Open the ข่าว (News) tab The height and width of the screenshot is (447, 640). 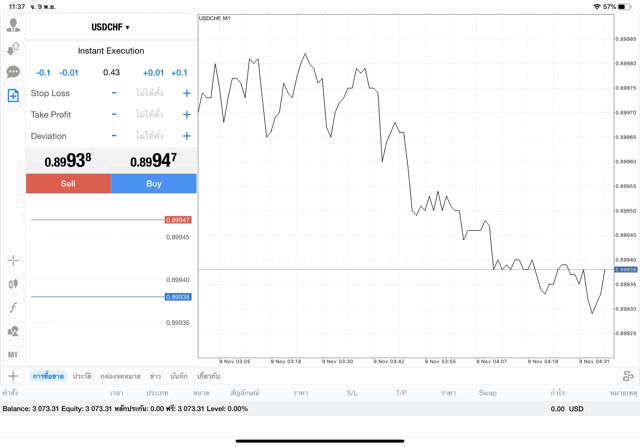click(x=155, y=376)
